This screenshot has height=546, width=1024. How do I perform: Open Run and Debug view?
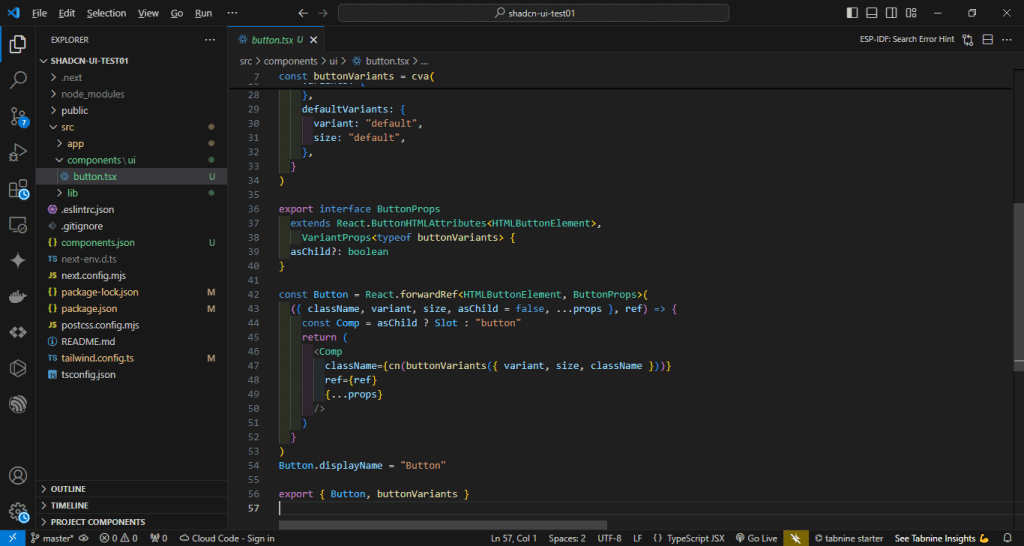tap(18, 152)
